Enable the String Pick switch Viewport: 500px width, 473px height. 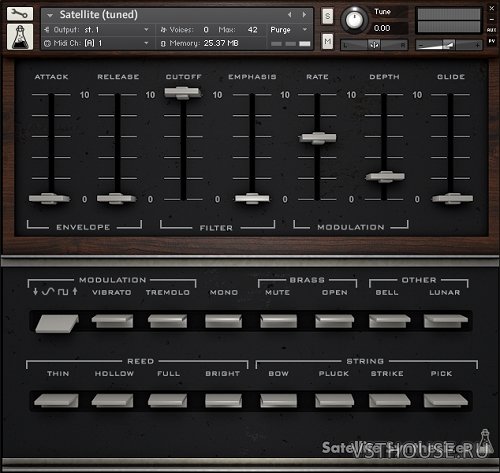[x=446, y=401]
